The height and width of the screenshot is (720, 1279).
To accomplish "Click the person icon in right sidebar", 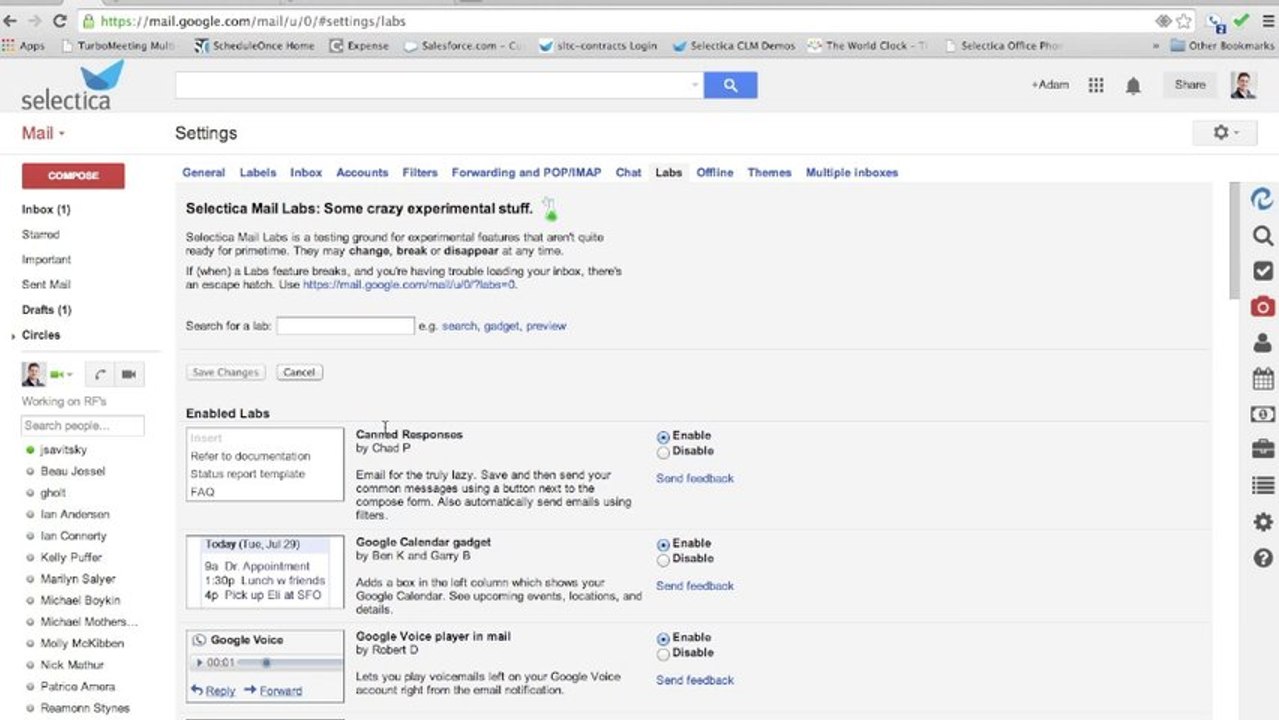I will pos(1263,342).
